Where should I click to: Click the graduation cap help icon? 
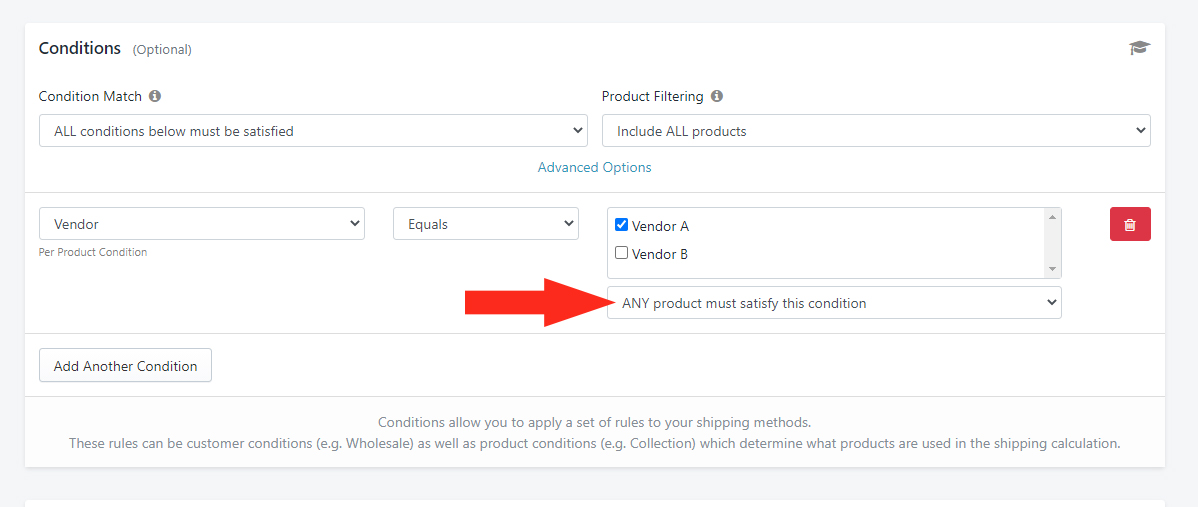(x=1139, y=48)
